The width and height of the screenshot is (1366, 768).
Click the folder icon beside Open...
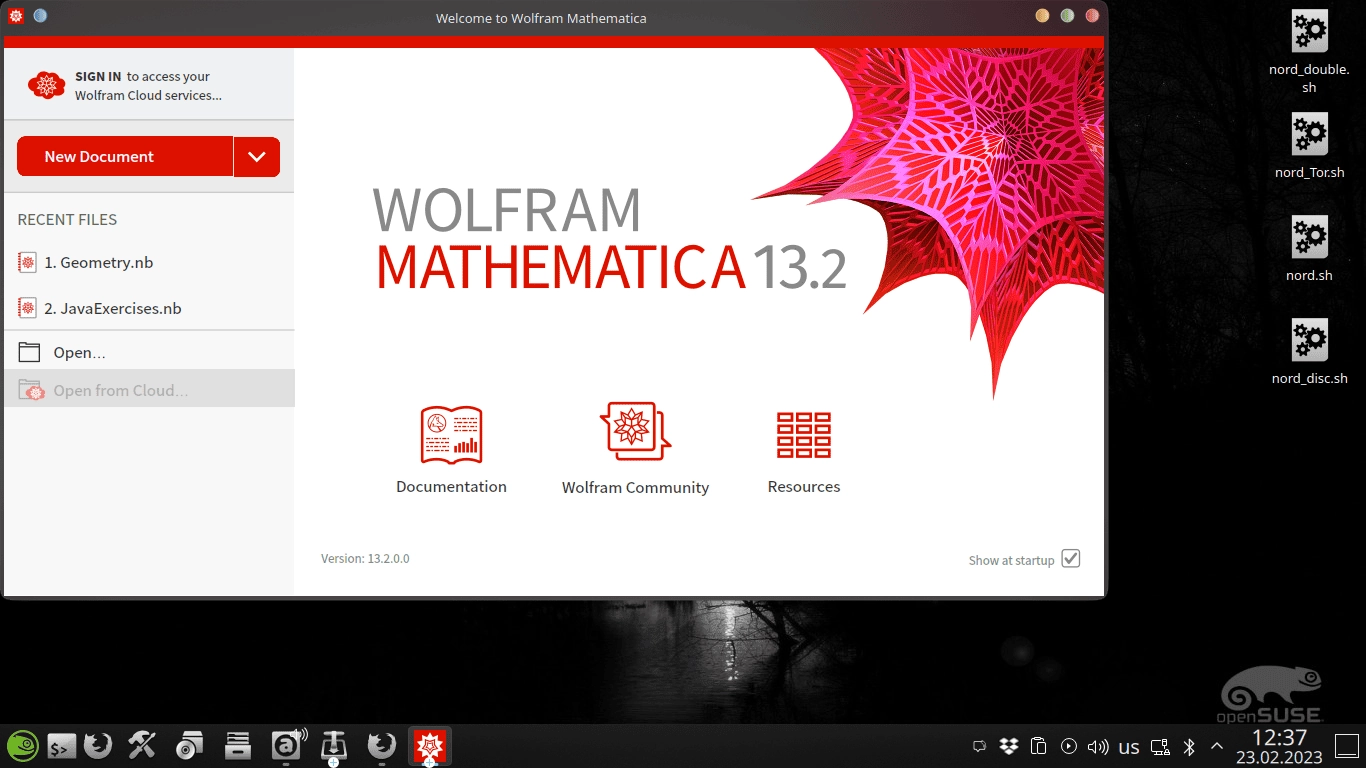click(30, 352)
